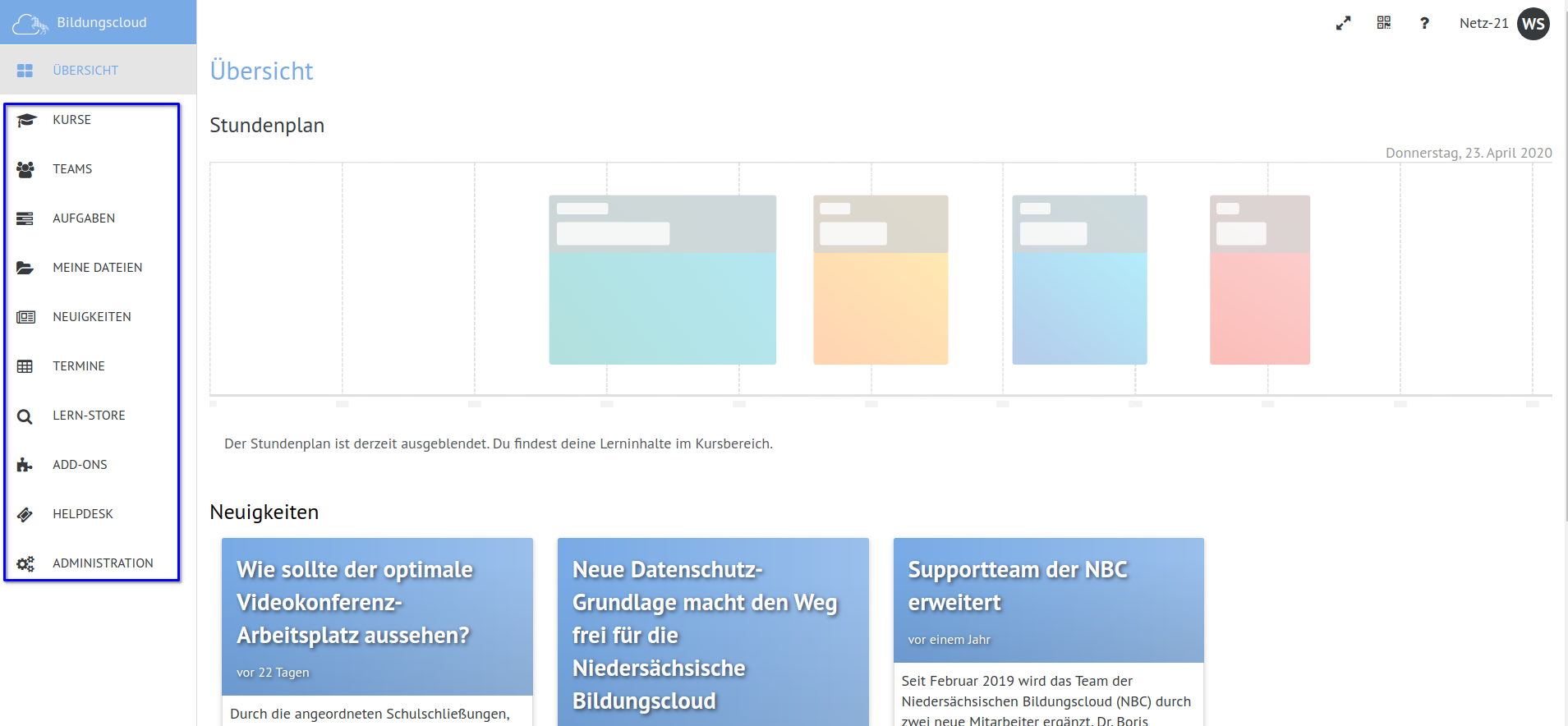Open Helpdesk in the sidebar

tap(83, 514)
